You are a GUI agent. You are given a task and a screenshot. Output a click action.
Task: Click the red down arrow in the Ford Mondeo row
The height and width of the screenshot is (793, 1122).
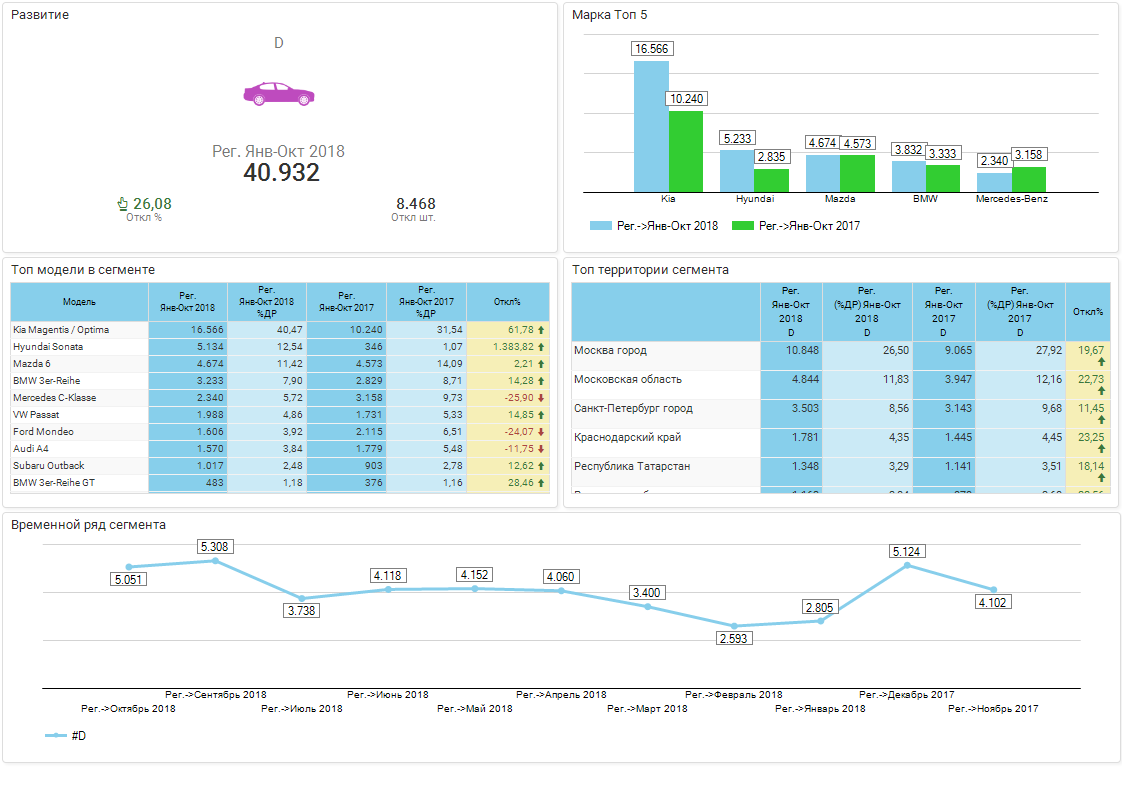(541, 432)
